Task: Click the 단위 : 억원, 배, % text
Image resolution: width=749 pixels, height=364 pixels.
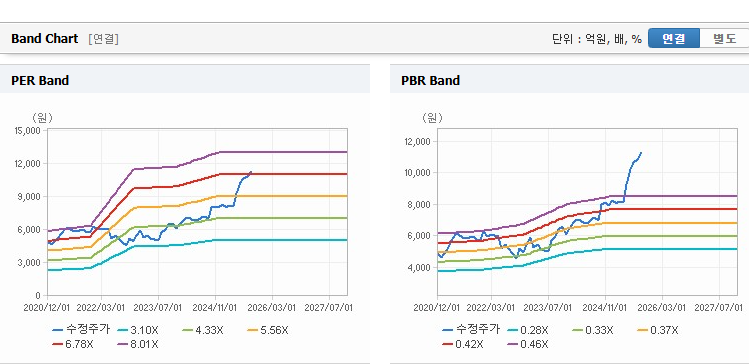Action: point(597,39)
